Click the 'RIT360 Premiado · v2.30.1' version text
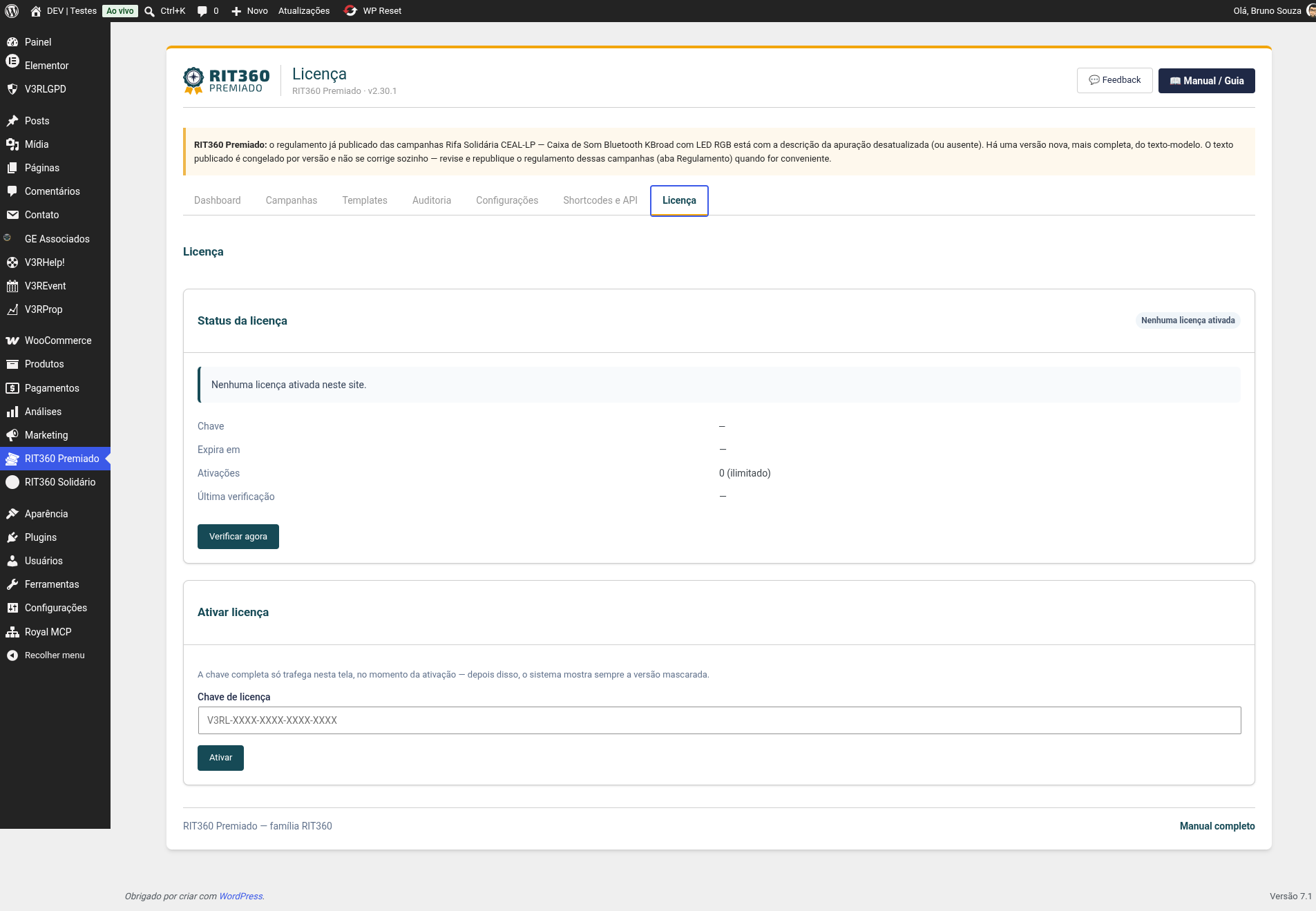Screen dimensions: 1316x911 point(345,91)
